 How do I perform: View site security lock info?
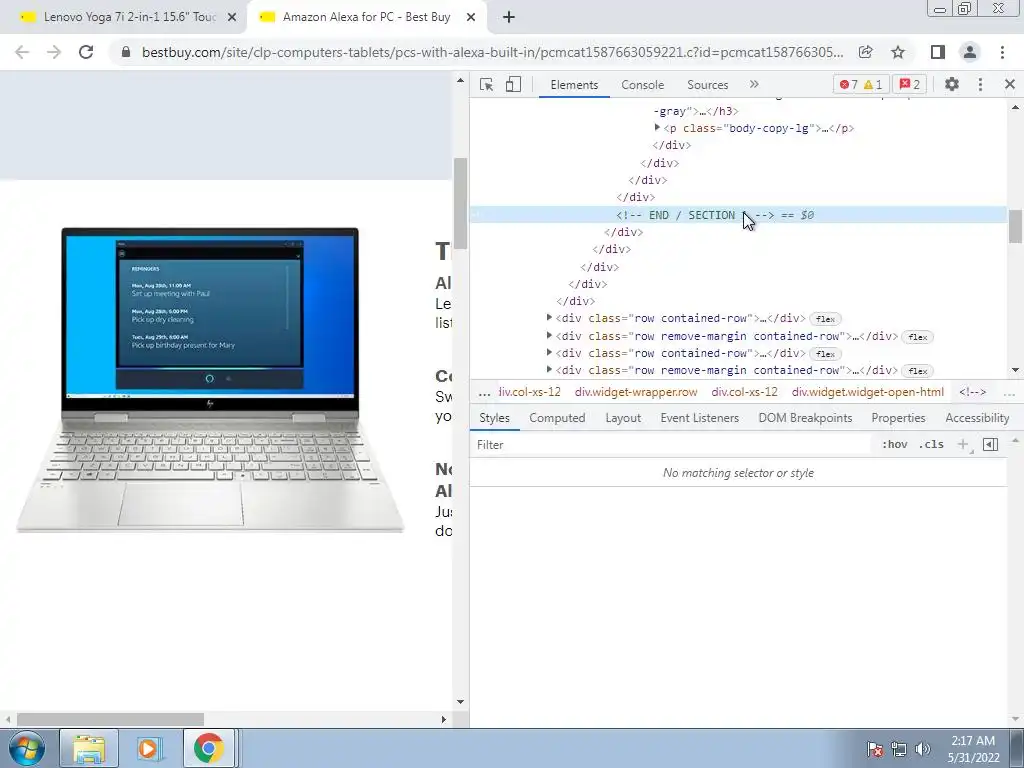126,52
